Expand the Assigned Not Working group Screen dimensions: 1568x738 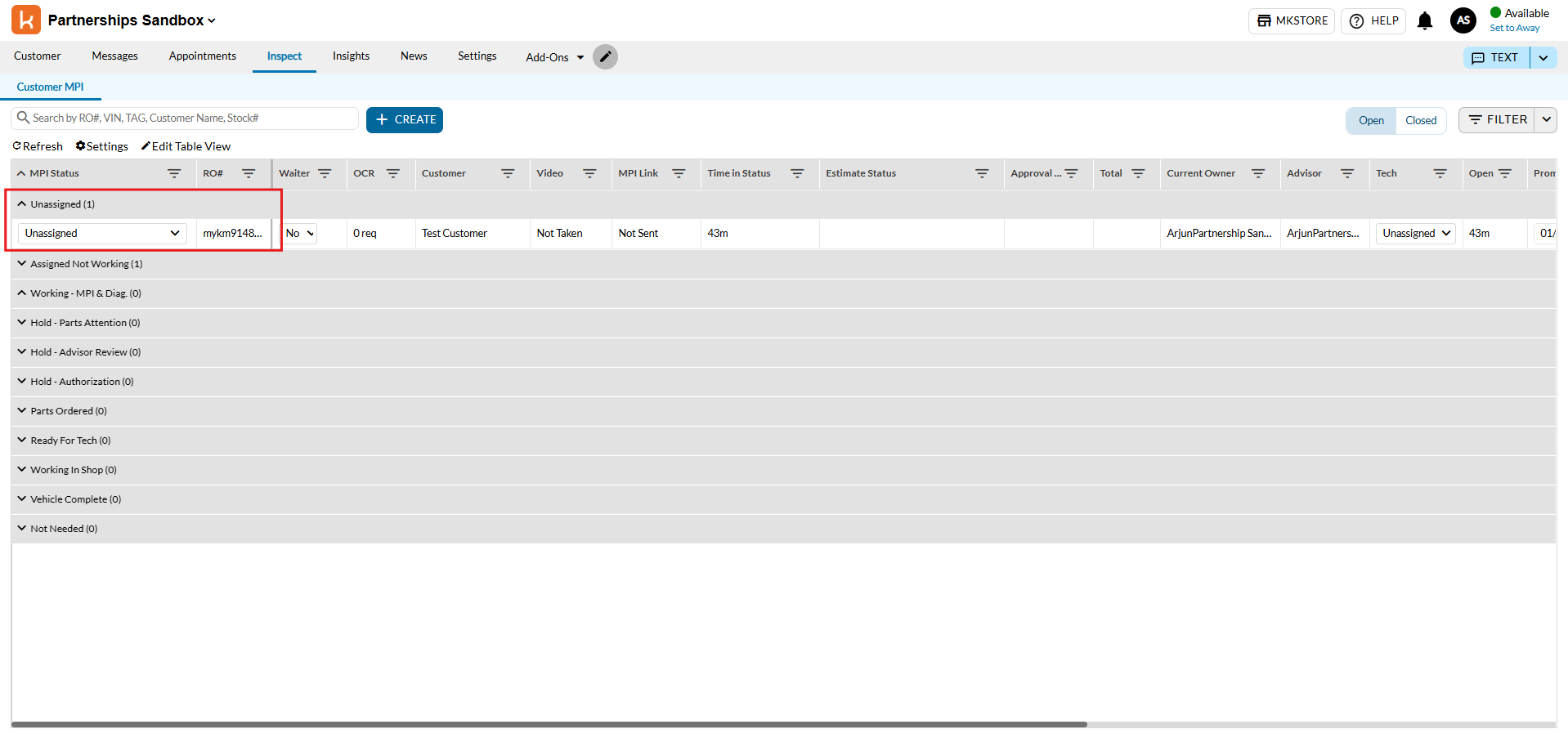22,264
